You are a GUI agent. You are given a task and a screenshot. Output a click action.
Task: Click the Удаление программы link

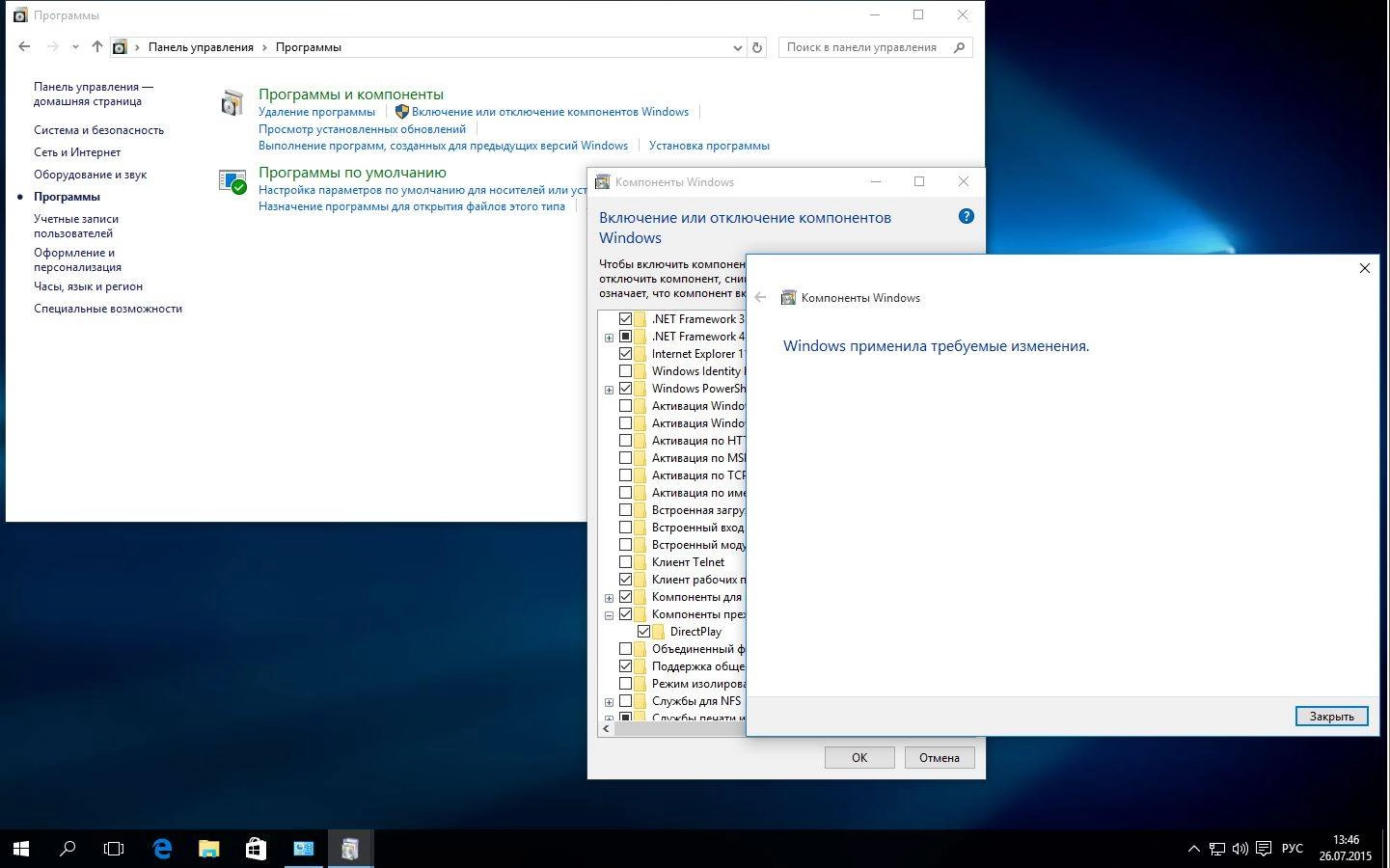[x=316, y=112]
